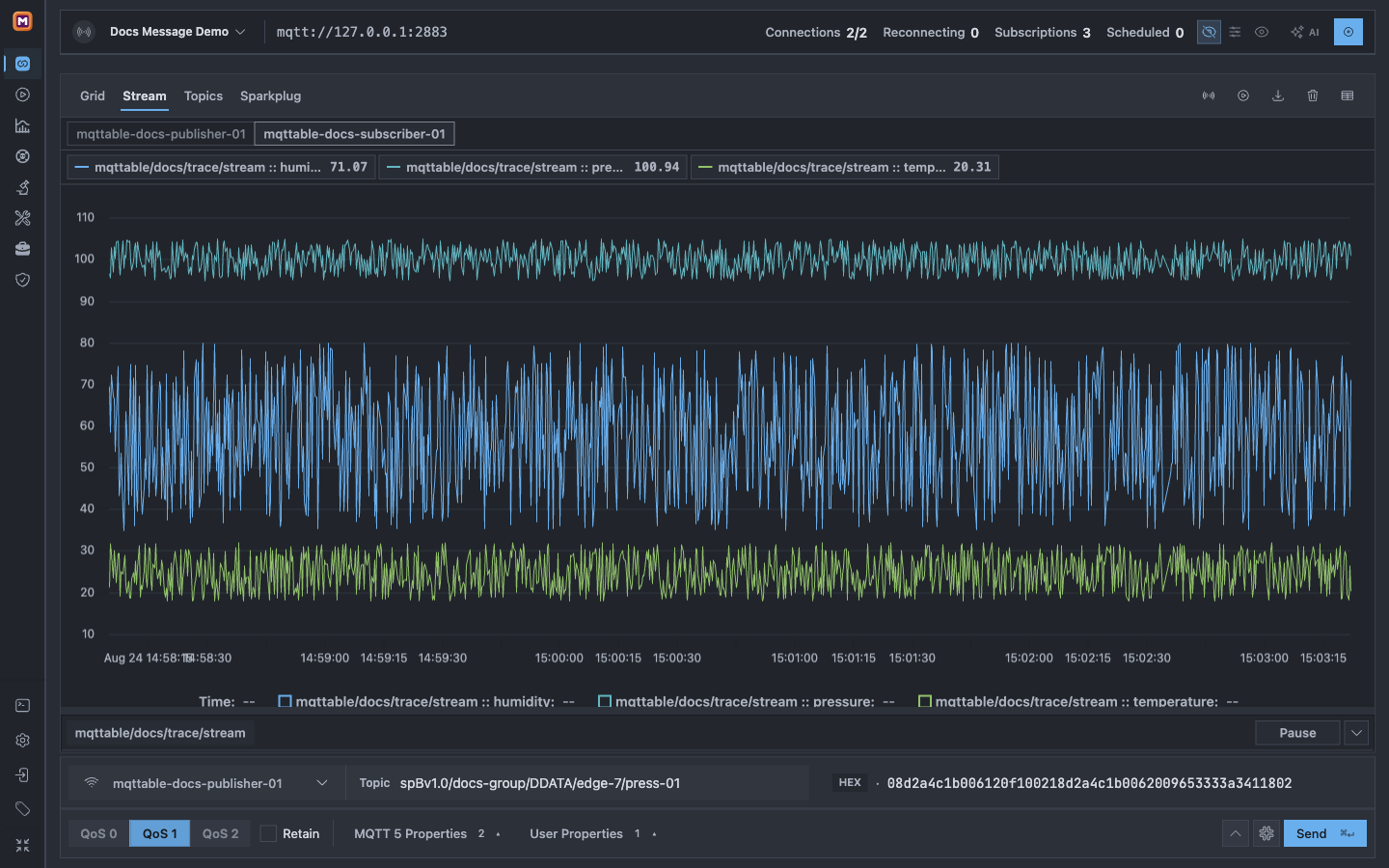Click the mqtt://127.0.0.1:2883 address
The image size is (1389, 868).
pos(362,32)
